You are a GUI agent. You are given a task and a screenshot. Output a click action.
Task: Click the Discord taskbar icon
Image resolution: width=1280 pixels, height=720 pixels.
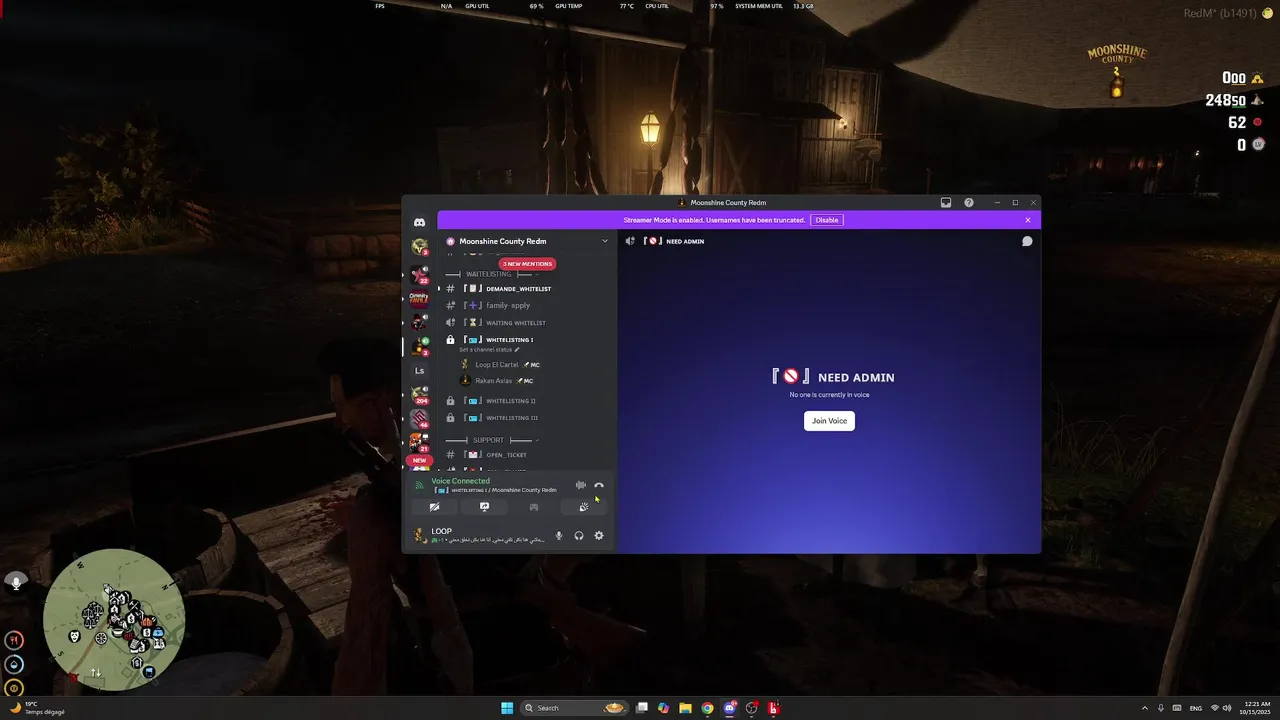tap(730, 708)
